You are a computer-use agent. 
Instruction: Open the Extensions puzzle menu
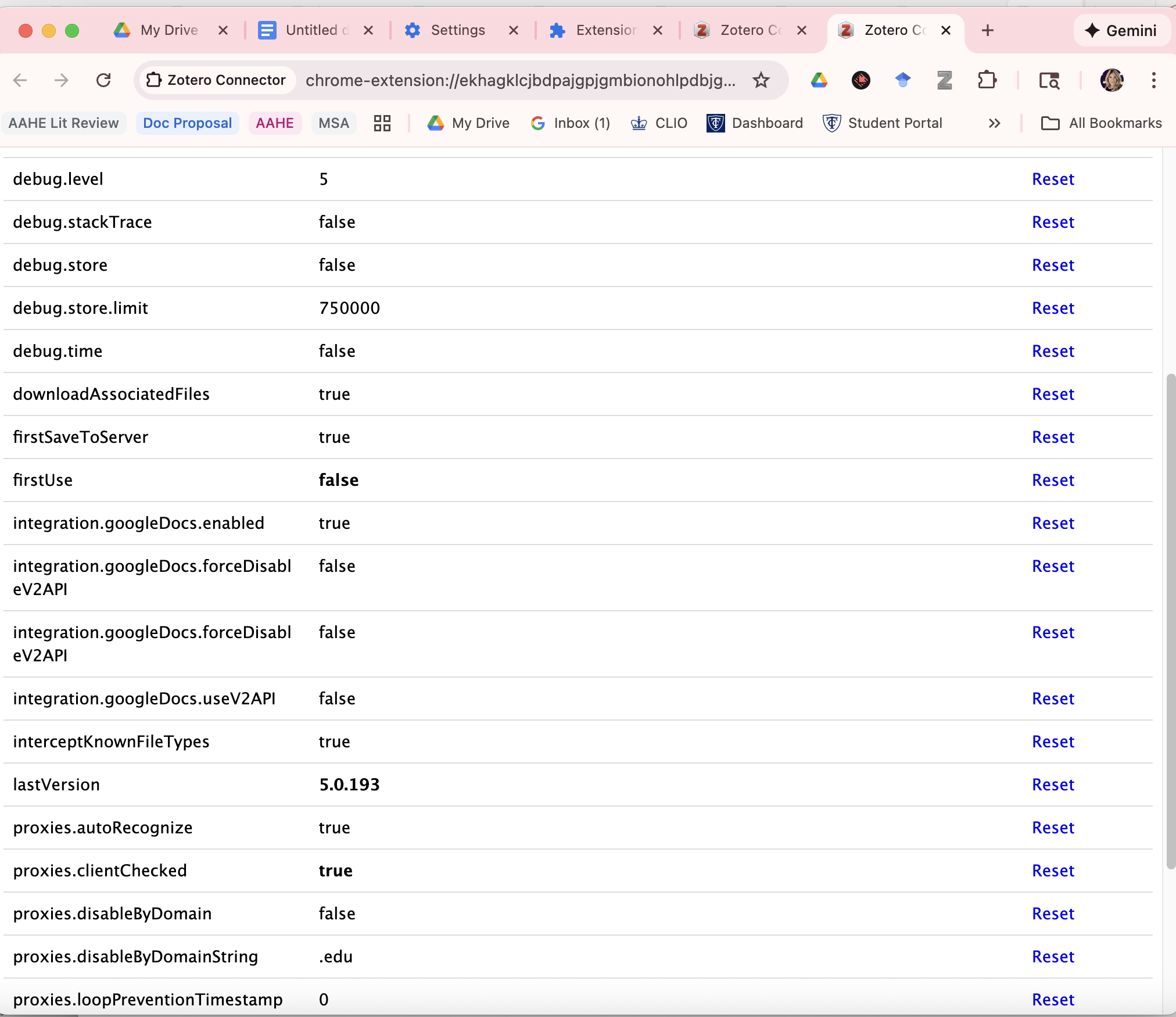pos(987,80)
